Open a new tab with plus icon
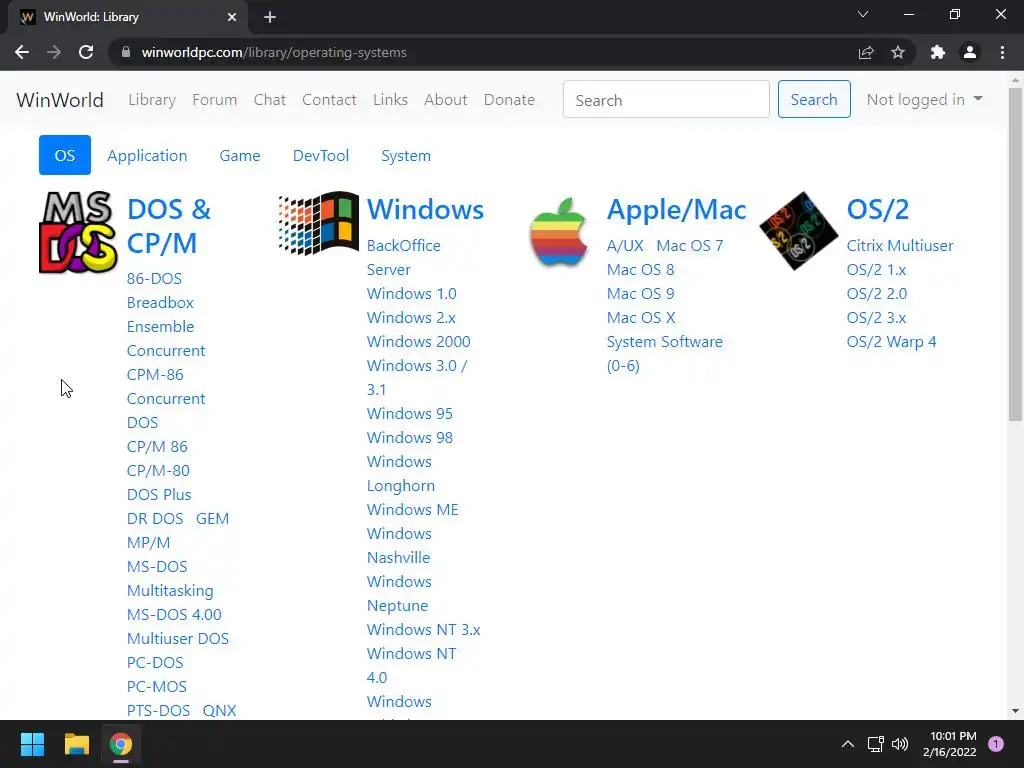The image size is (1024, 768). pos(270,17)
